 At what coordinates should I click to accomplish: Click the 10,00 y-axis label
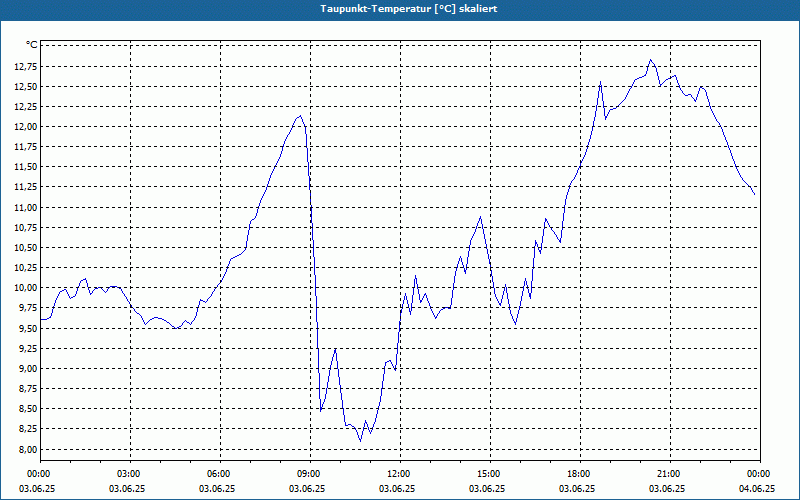tap(27, 288)
